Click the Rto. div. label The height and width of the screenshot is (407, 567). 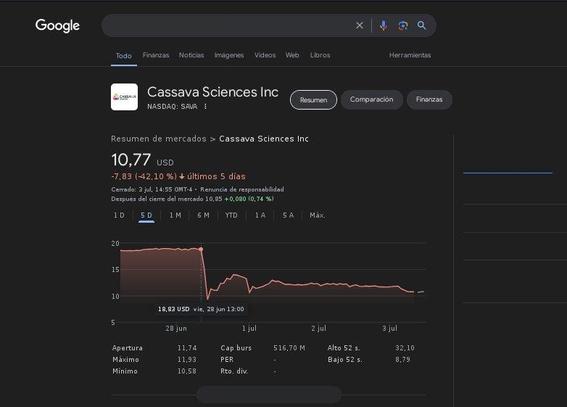pos(234,371)
